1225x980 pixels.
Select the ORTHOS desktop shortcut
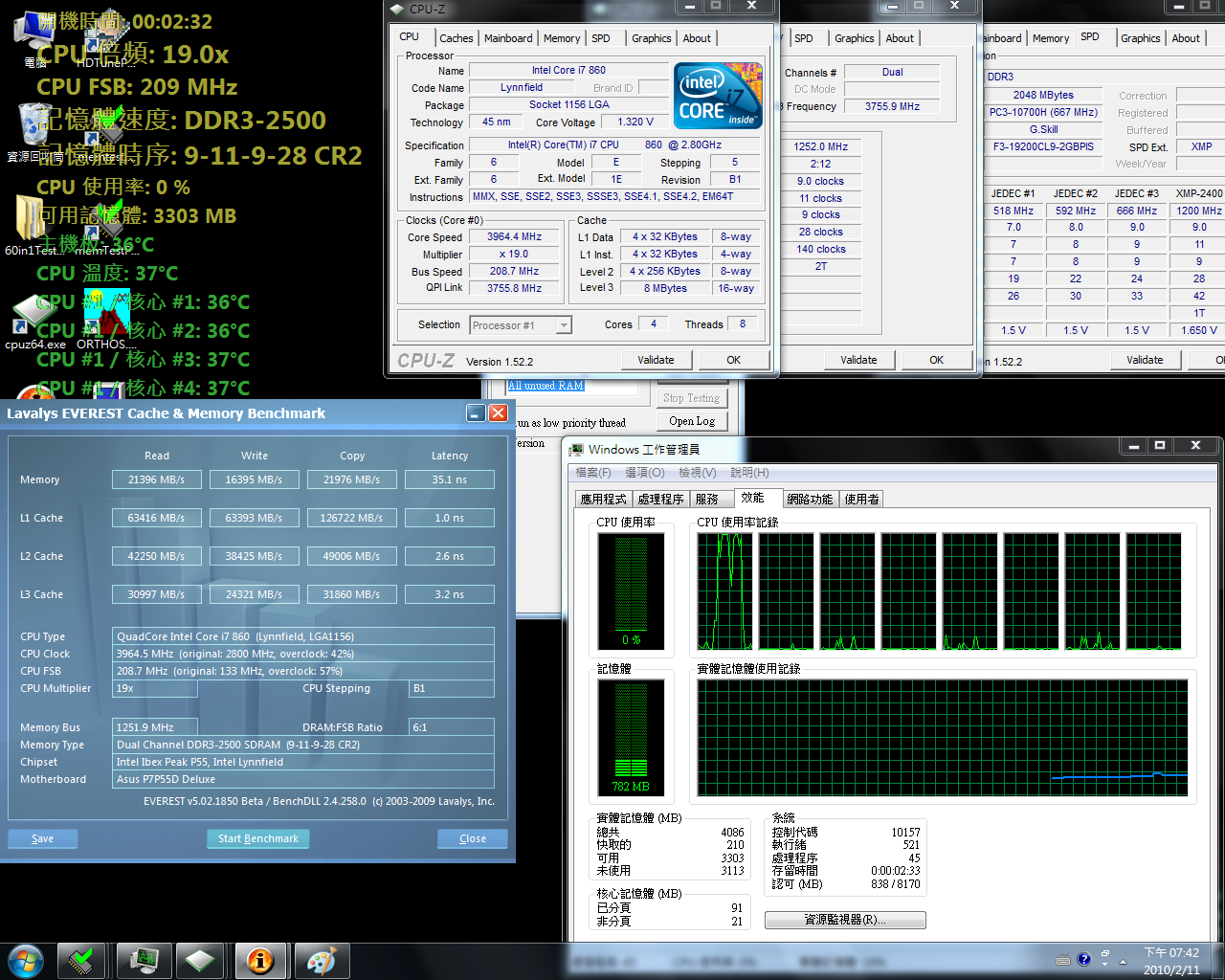point(105,321)
